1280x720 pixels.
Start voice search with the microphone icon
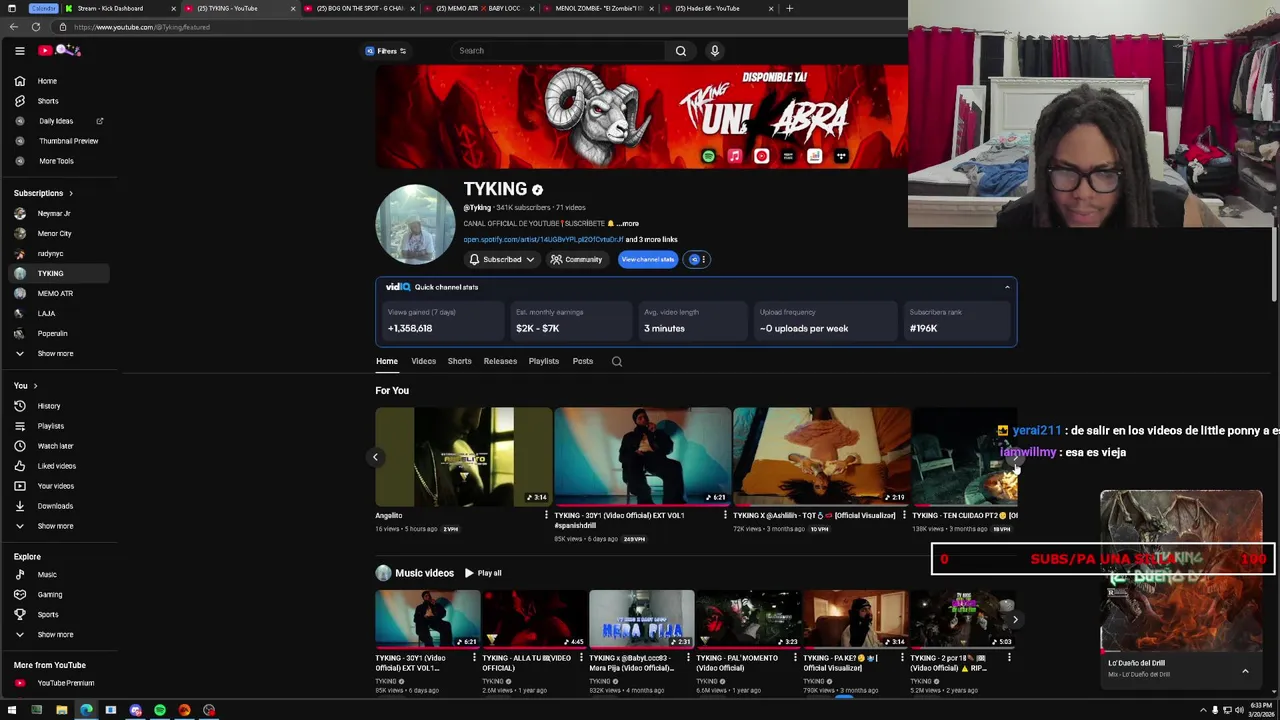(x=715, y=50)
